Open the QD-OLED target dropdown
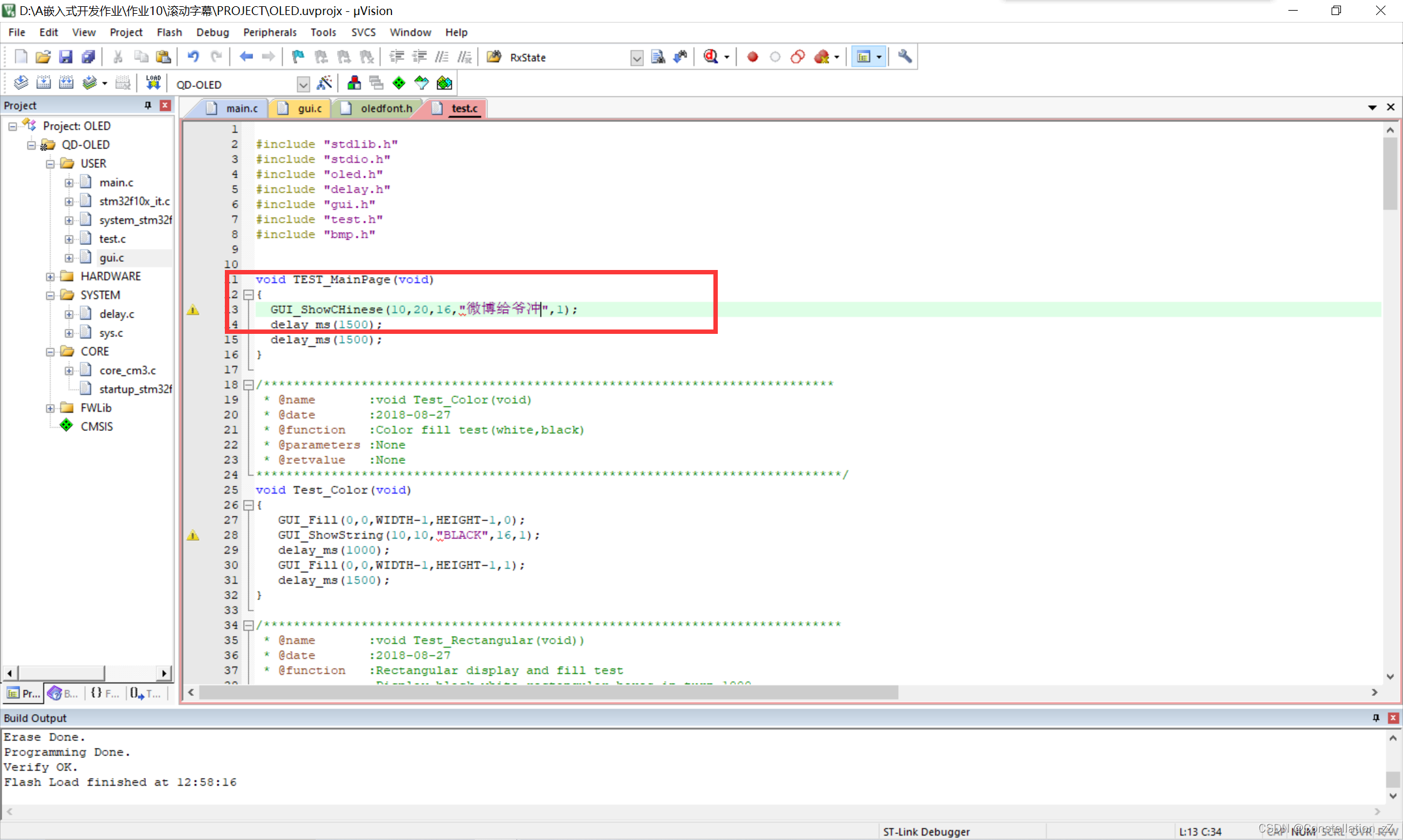The image size is (1403, 840). point(303,84)
